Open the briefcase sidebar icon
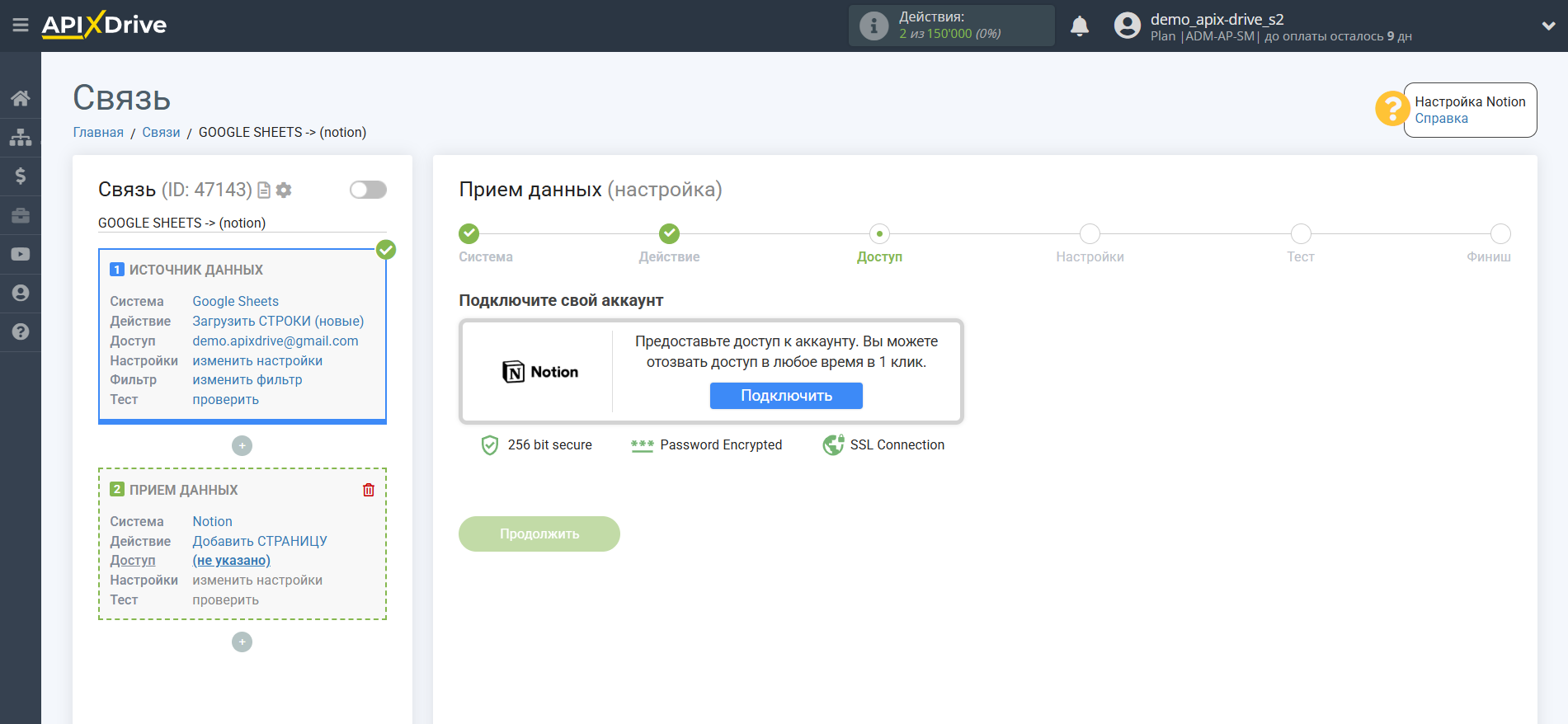 [21, 215]
